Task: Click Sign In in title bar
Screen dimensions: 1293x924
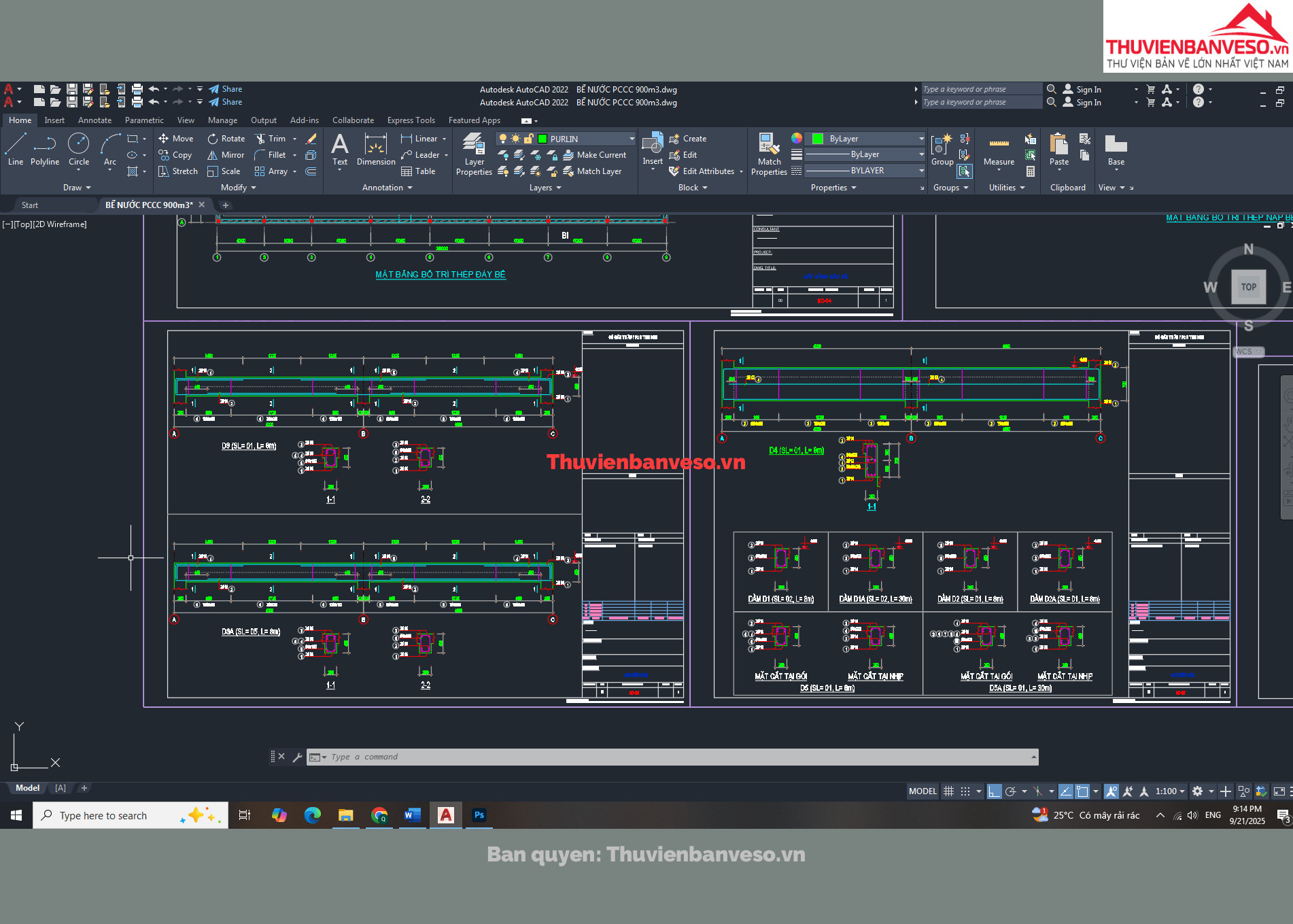Action: [x=1088, y=90]
